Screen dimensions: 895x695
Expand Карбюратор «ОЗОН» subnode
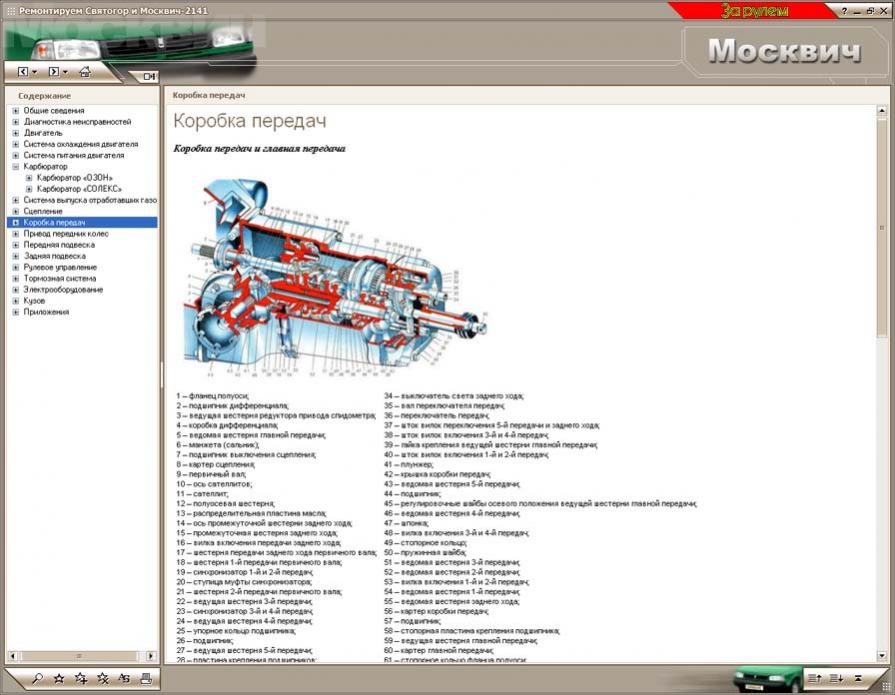29,178
